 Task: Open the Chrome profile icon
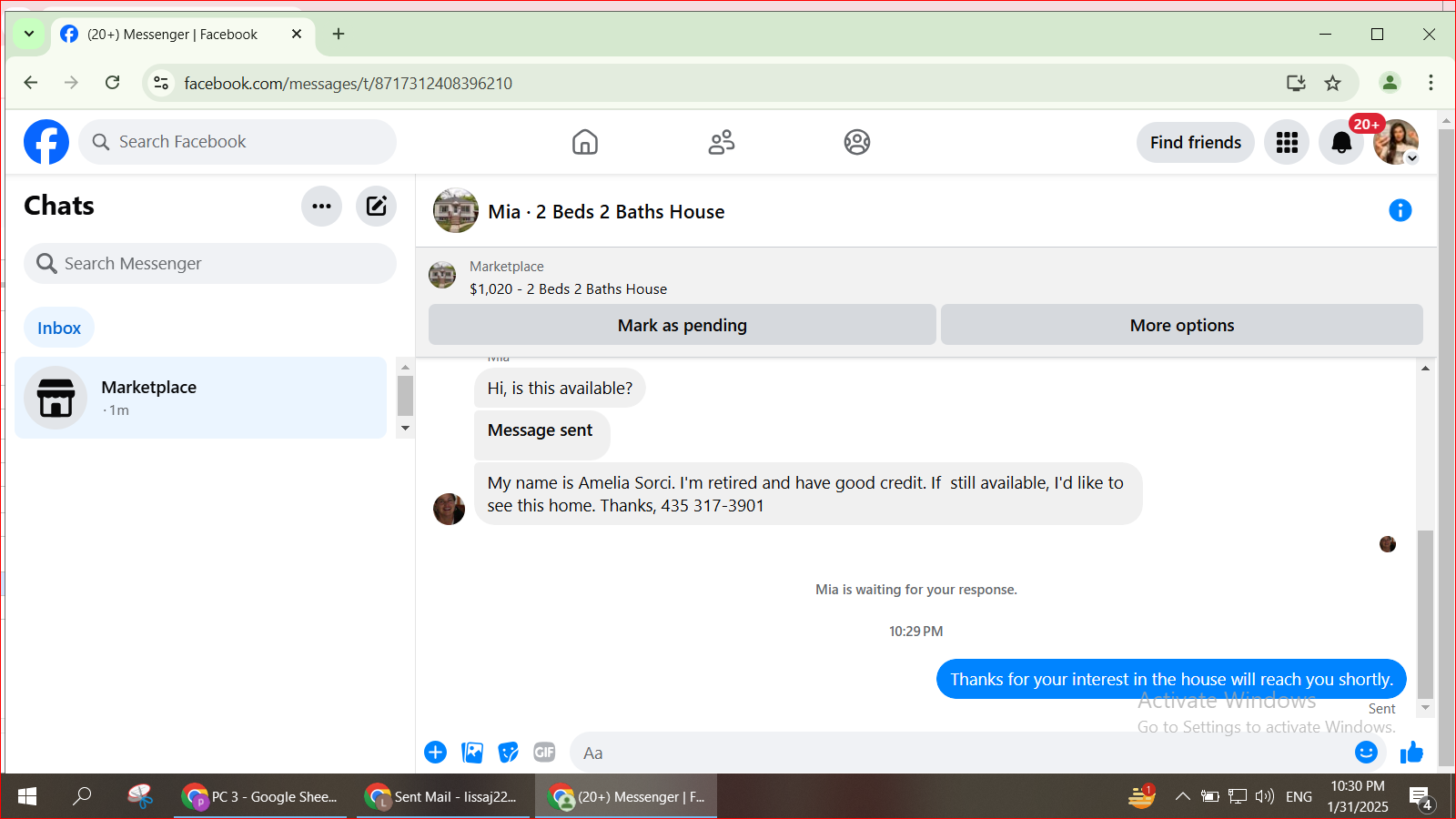[1390, 83]
